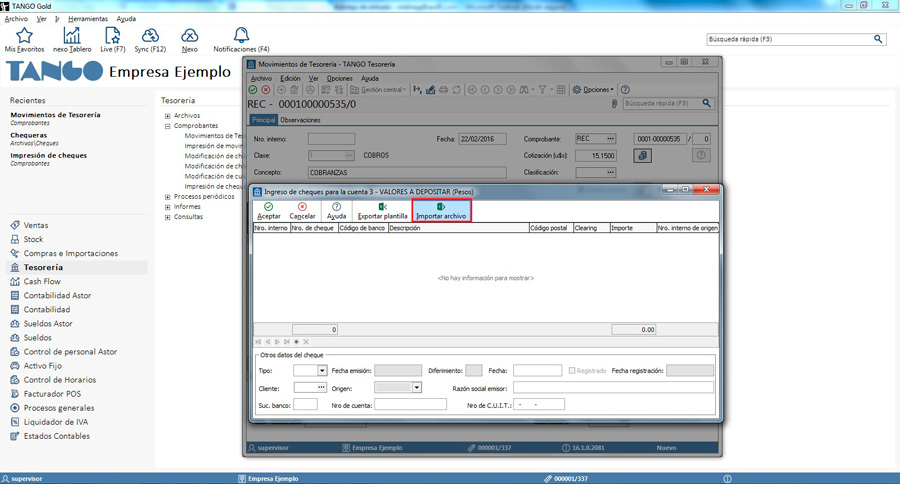Screen dimensions: 900x484
Task: Open the Cash Flow module
Action: click(x=42, y=281)
